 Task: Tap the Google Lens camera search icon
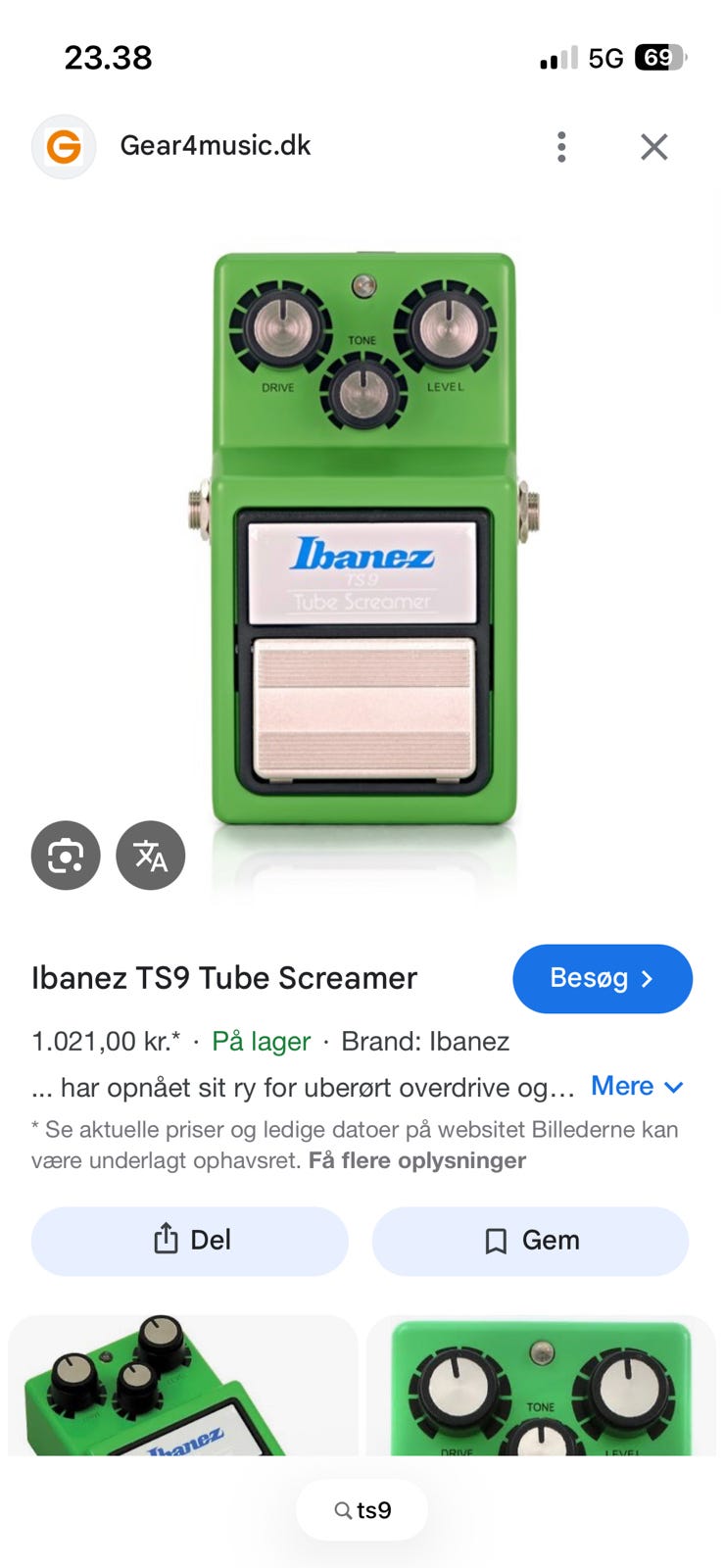pos(66,856)
